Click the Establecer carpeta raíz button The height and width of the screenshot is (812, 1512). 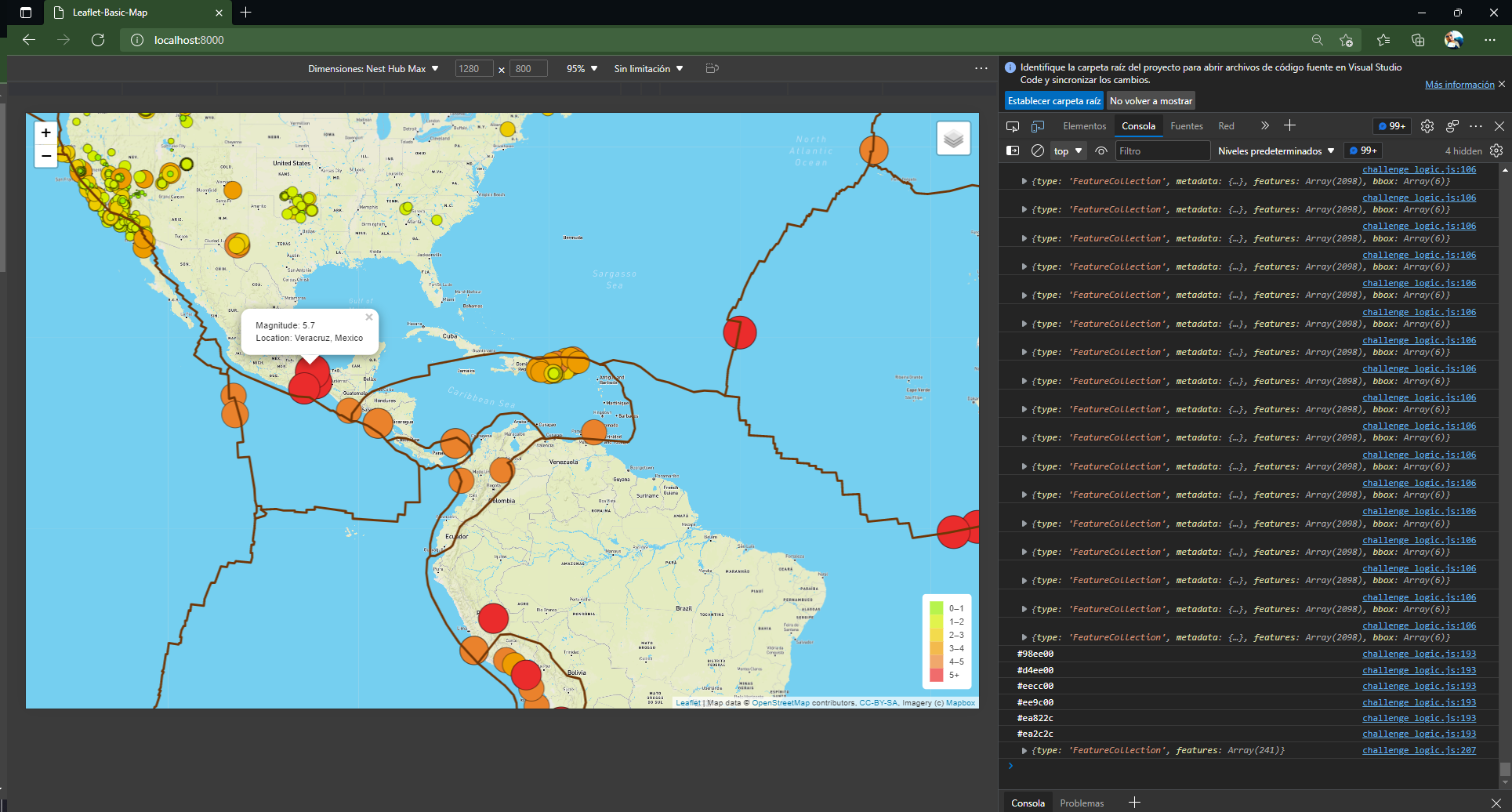[x=1053, y=100]
